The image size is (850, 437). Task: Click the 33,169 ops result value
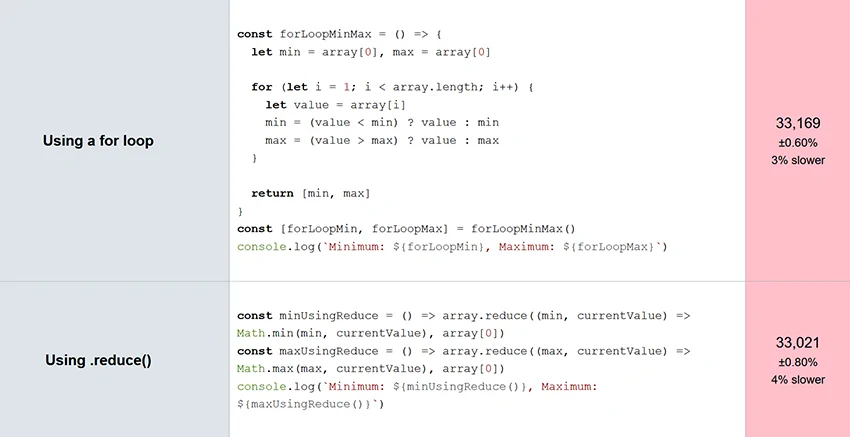798,123
